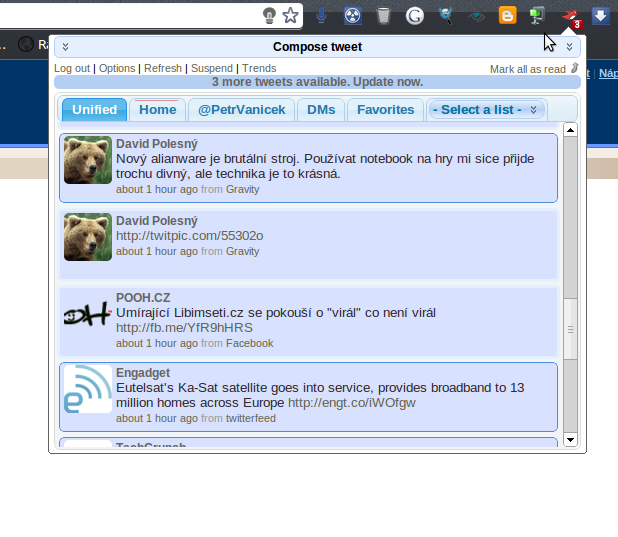Click the Compose tweet header
This screenshot has width=618, height=537.
tap(317, 47)
